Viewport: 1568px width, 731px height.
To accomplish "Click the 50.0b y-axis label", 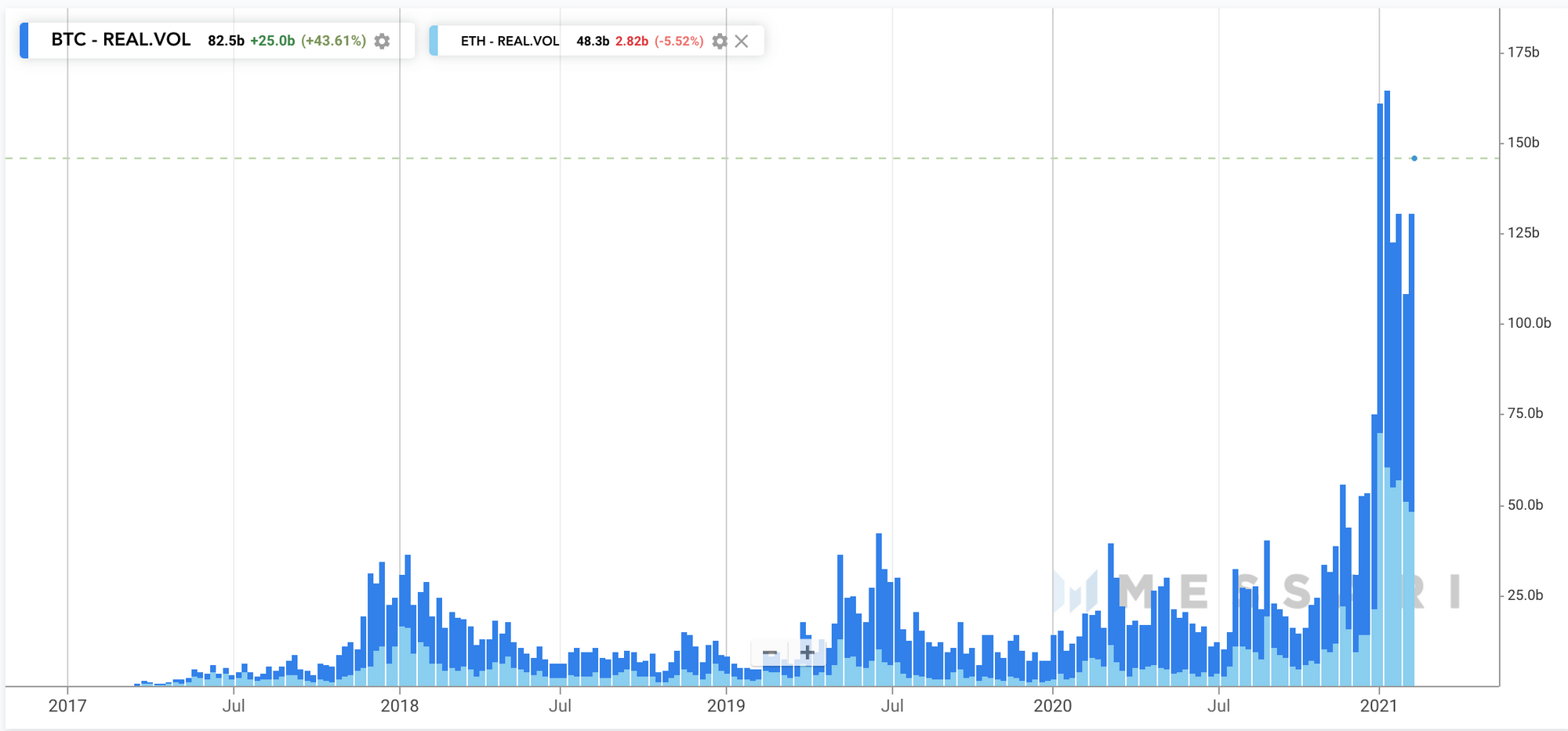I will [1525, 505].
